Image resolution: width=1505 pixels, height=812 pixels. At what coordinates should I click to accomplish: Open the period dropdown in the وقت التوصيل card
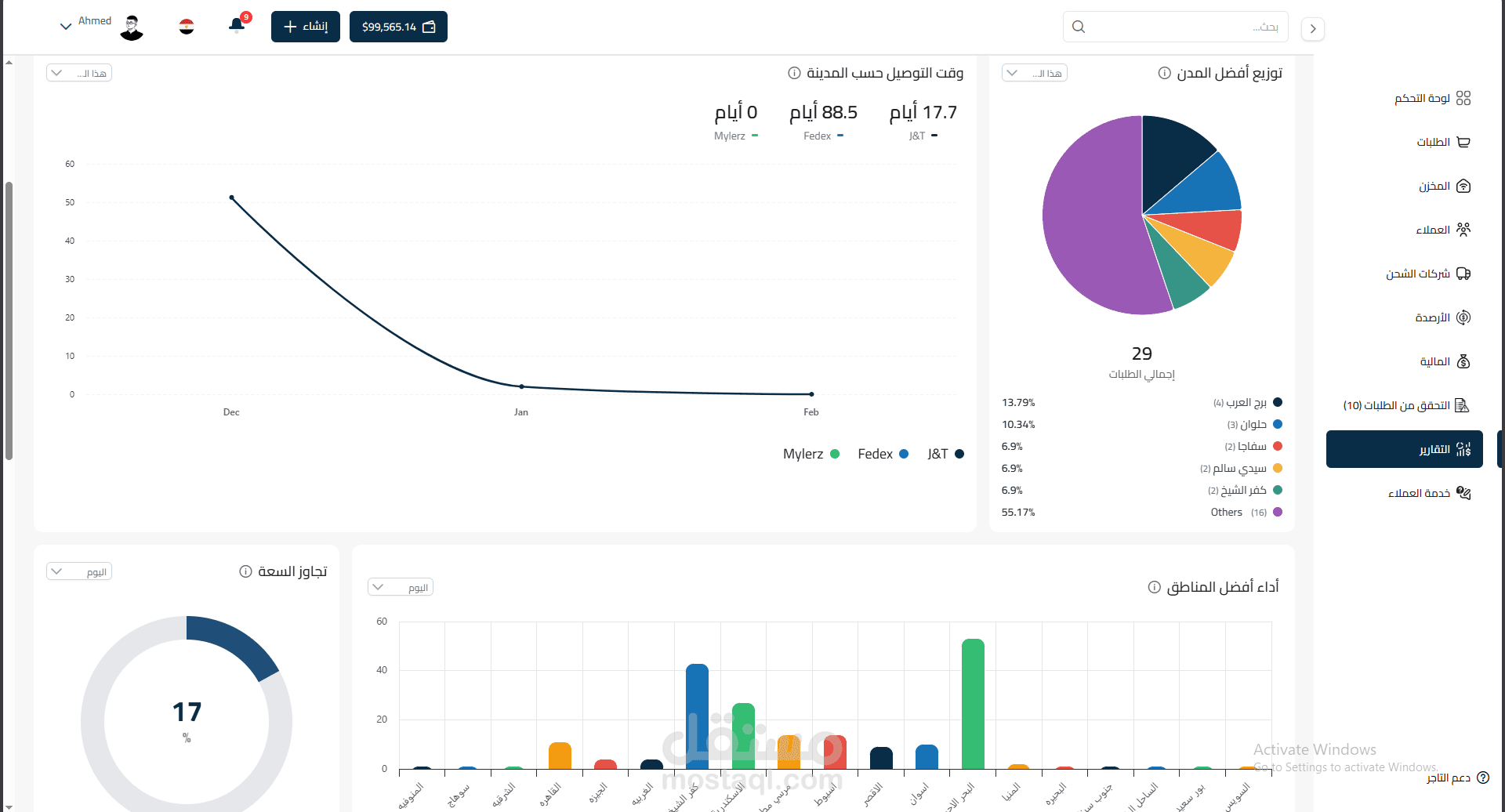[x=79, y=73]
